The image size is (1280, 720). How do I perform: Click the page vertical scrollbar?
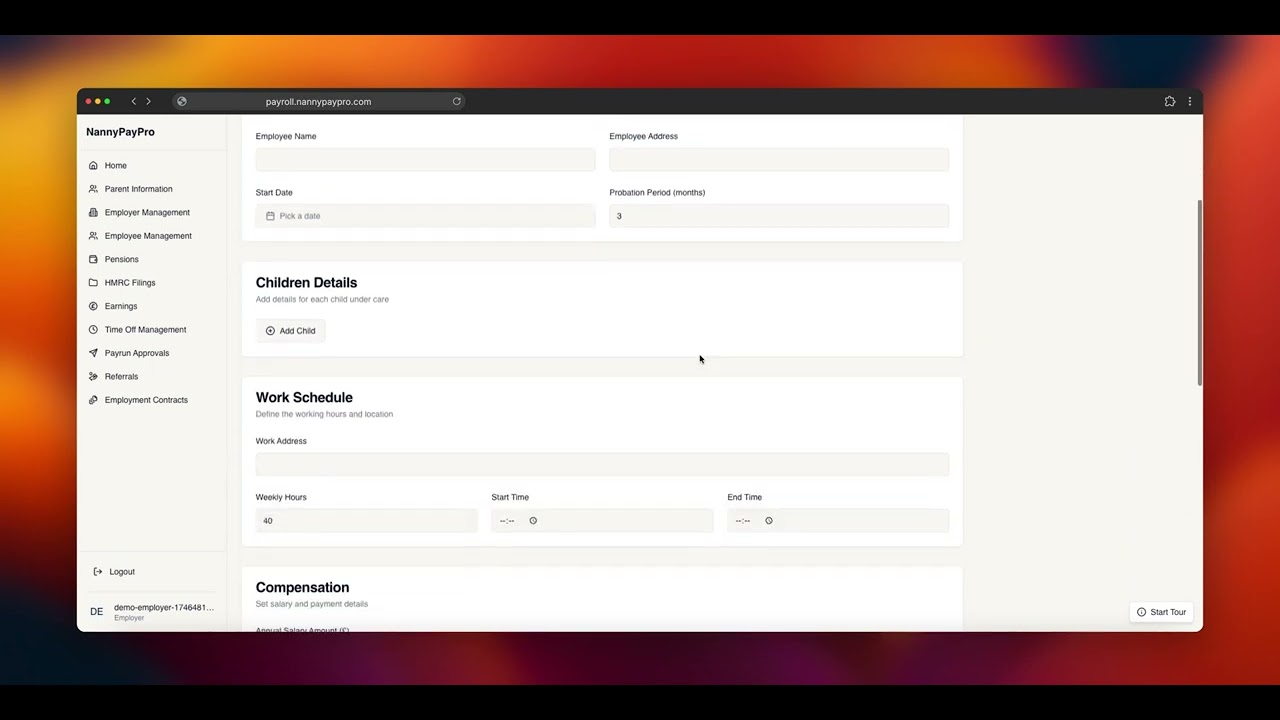[x=1199, y=291]
